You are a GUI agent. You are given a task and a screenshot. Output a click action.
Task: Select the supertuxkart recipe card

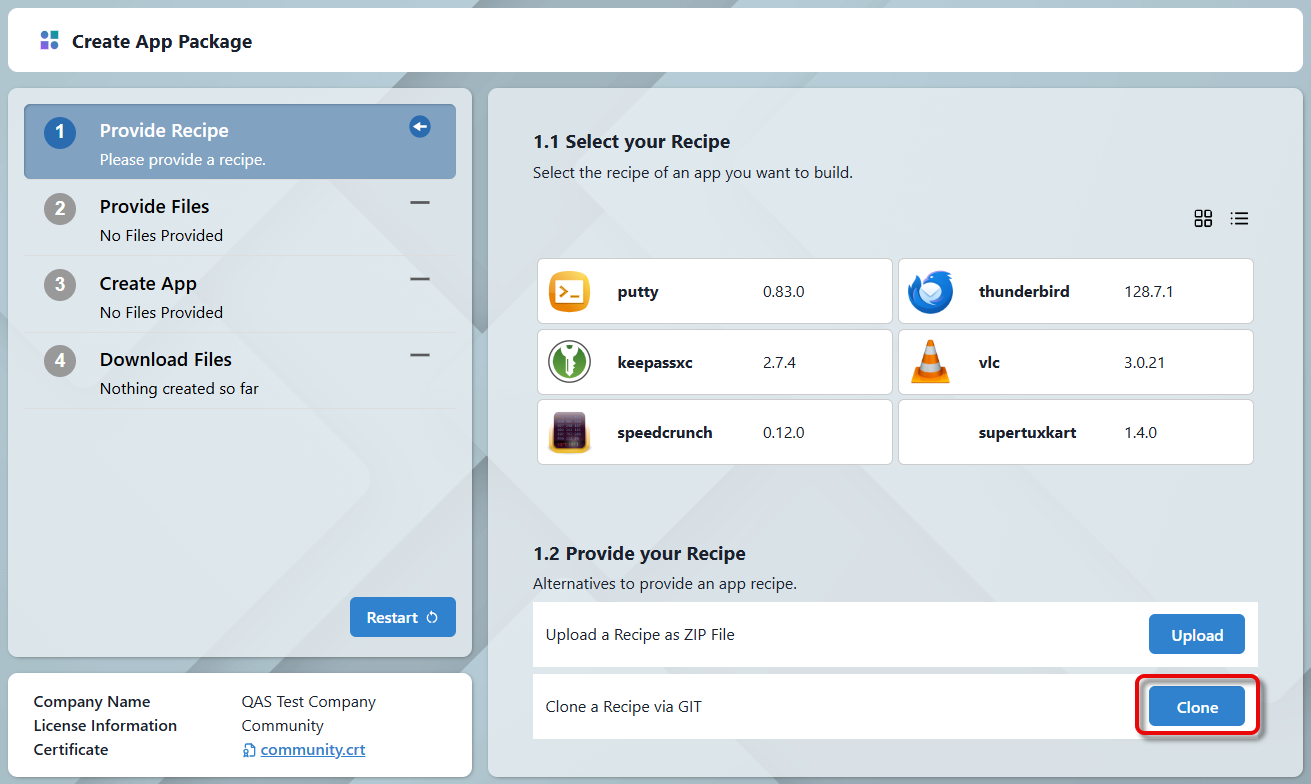pos(1076,432)
